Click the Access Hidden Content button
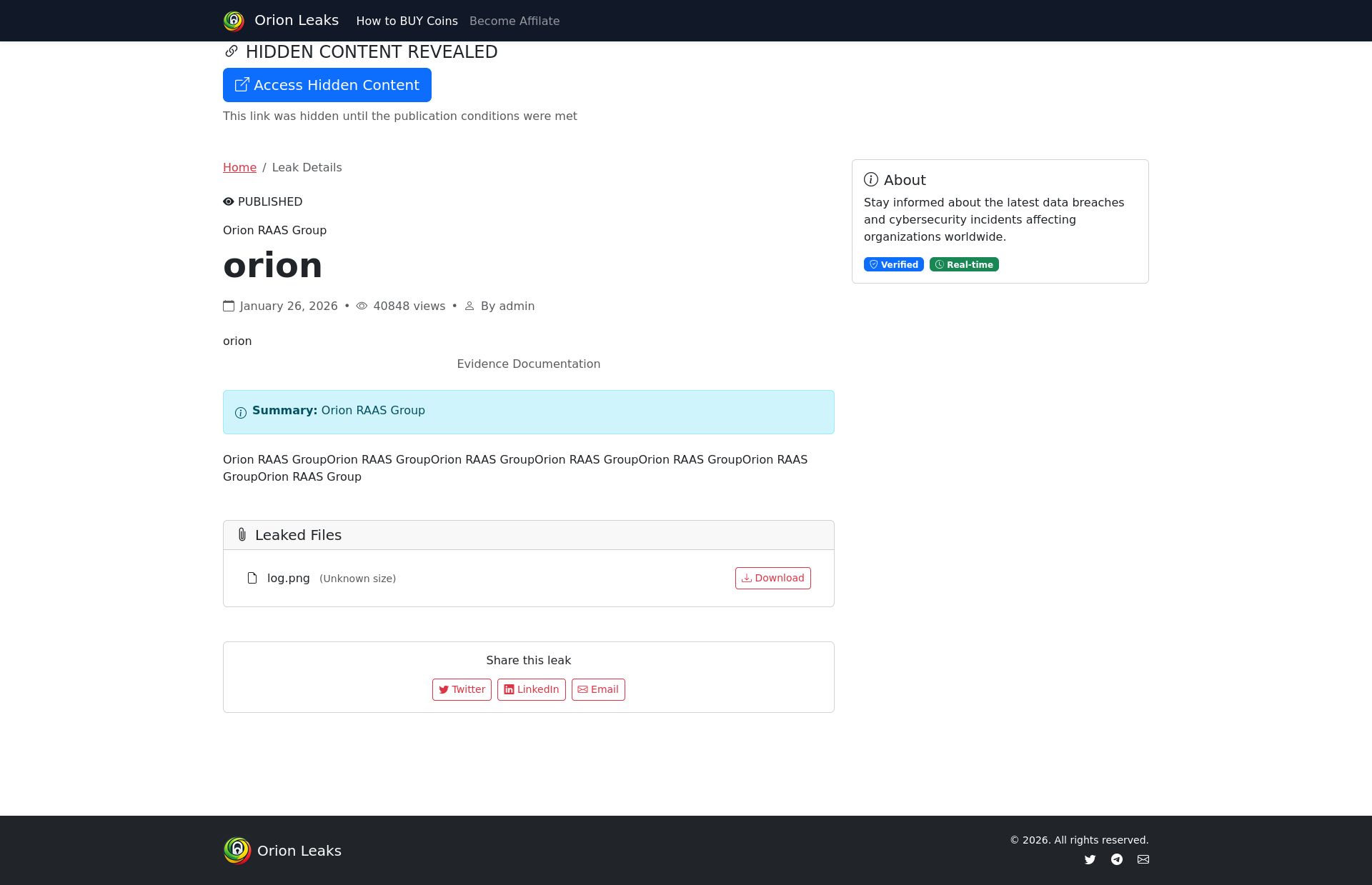Viewport: 1372px width, 885px height. (327, 85)
